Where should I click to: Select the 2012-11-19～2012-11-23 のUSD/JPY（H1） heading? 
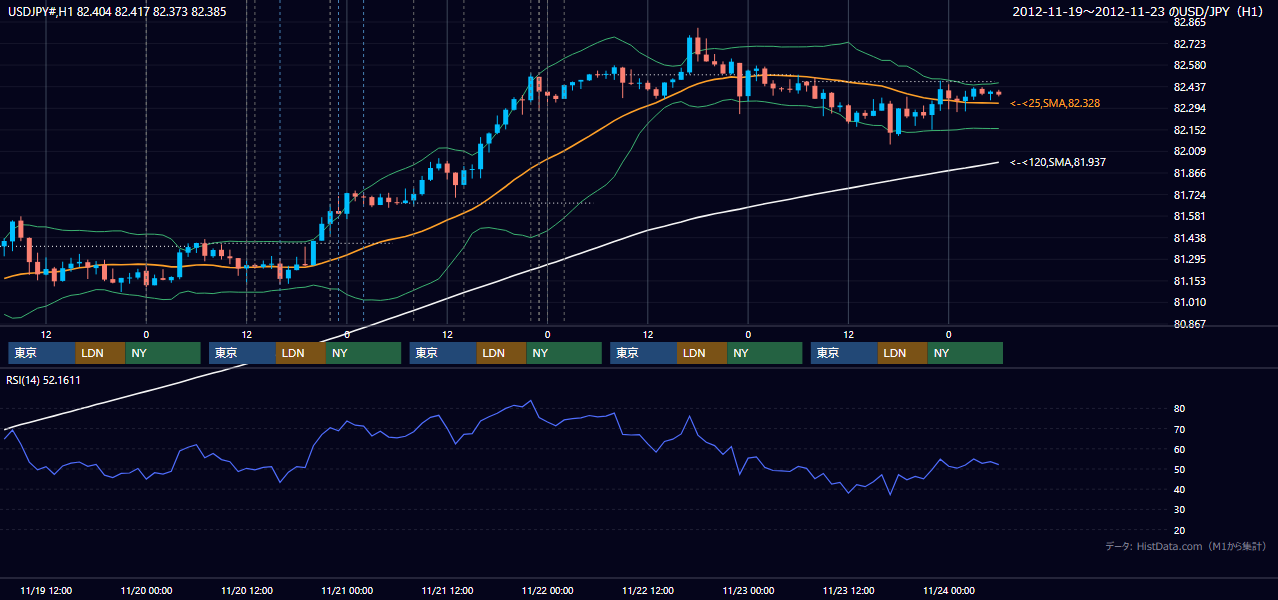point(1140,11)
